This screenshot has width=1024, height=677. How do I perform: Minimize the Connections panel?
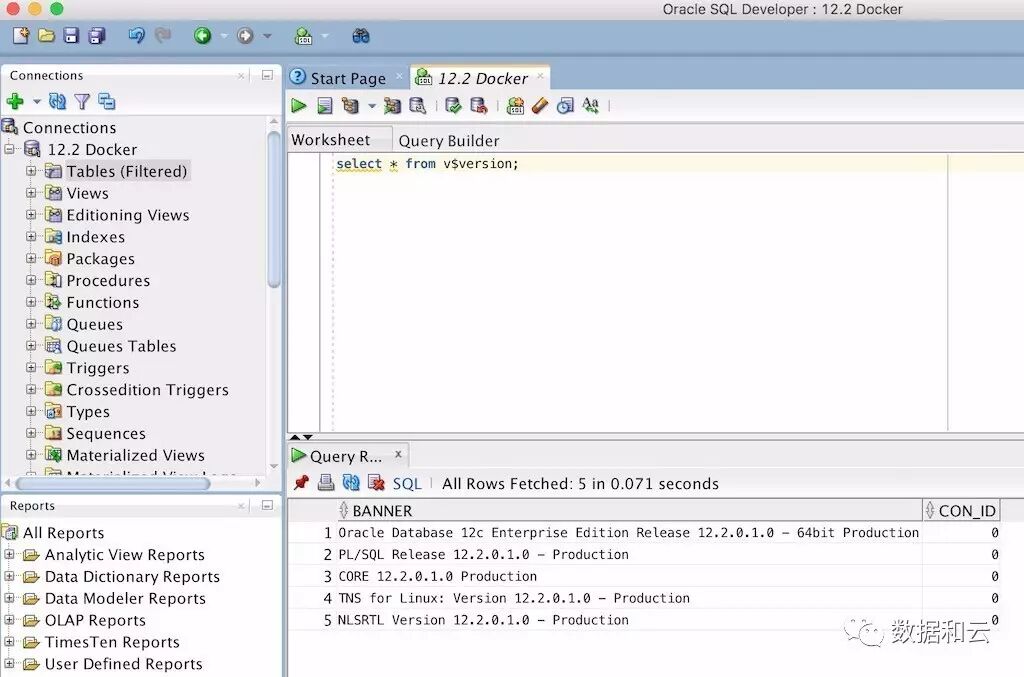coord(267,75)
